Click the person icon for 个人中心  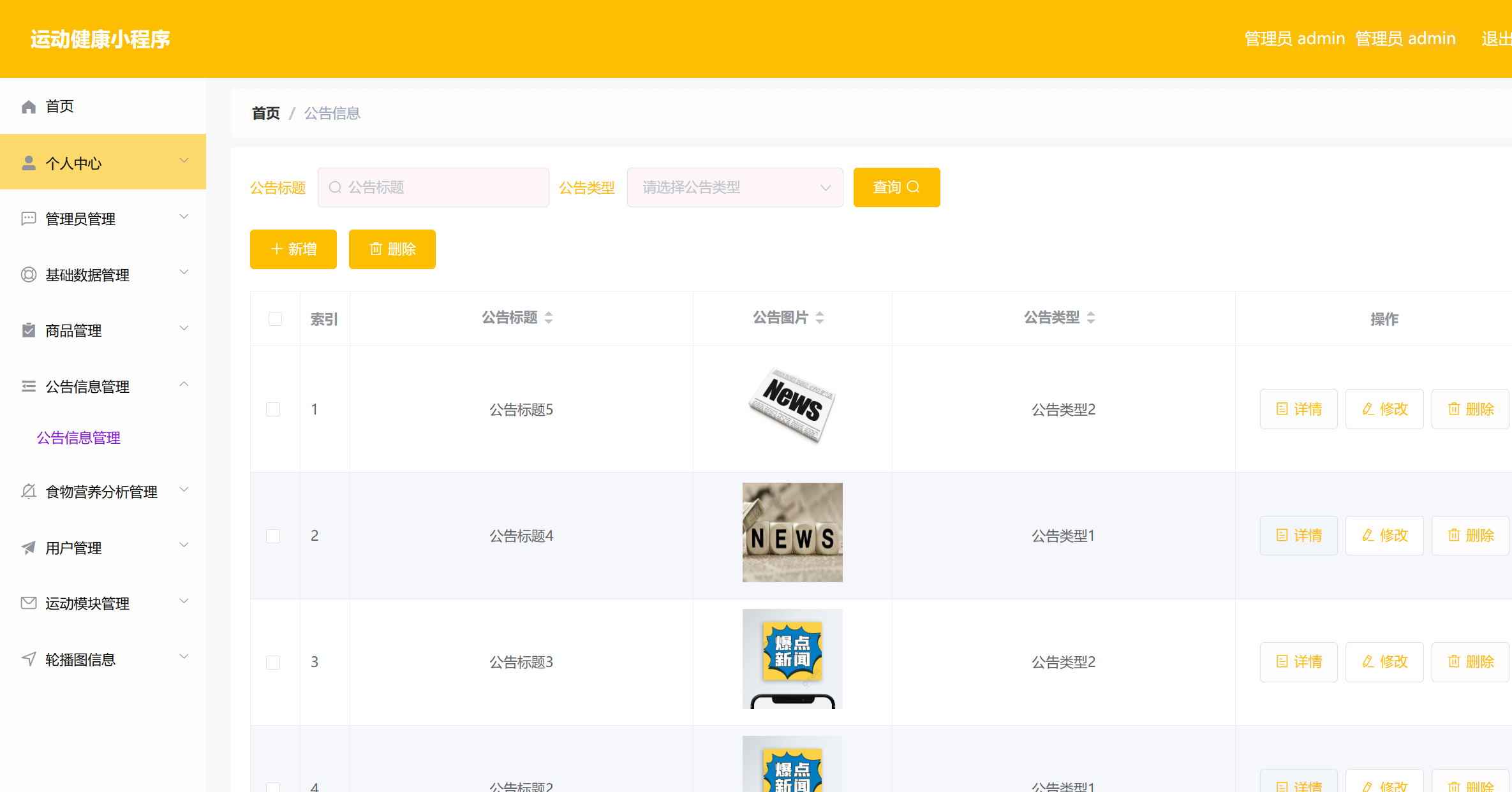[28, 163]
